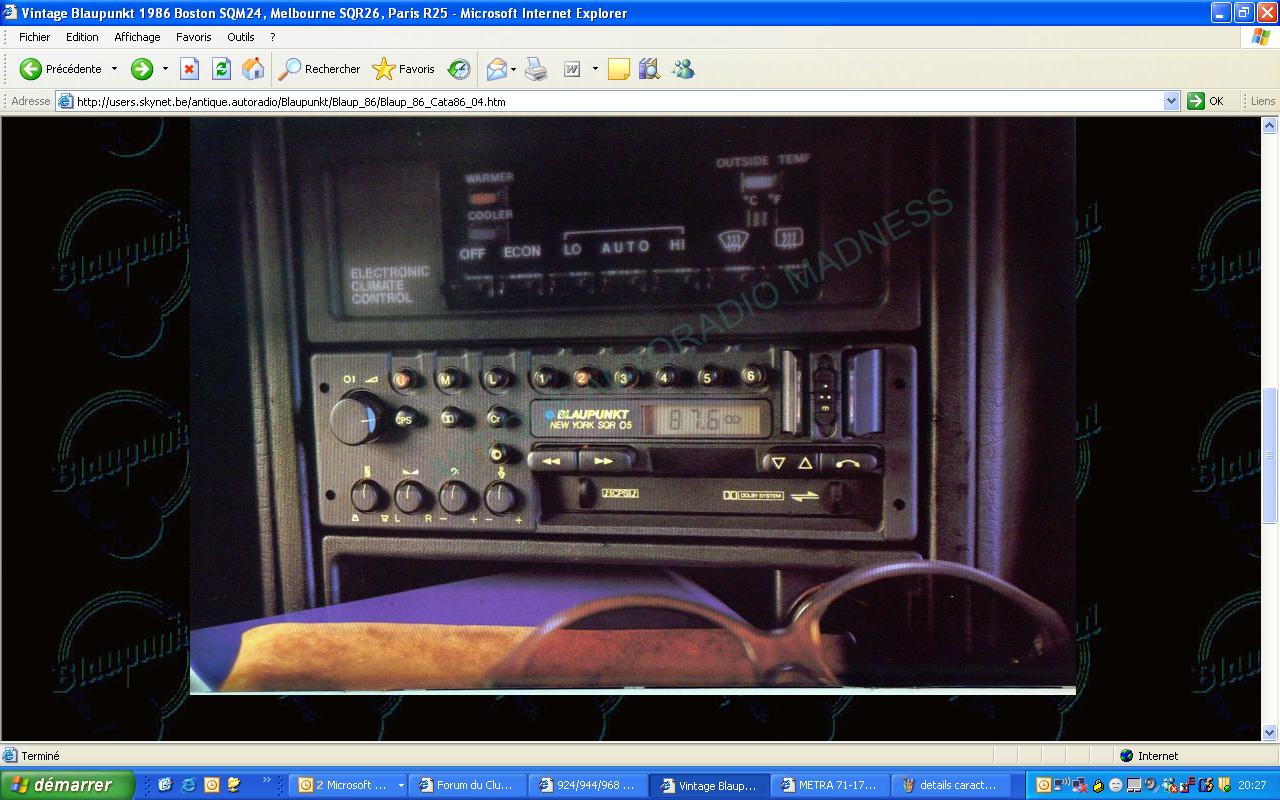Click the Liens links toolbar label
The width and height of the screenshot is (1280, 800).
pyautogui.click(x=1263, y=101)
